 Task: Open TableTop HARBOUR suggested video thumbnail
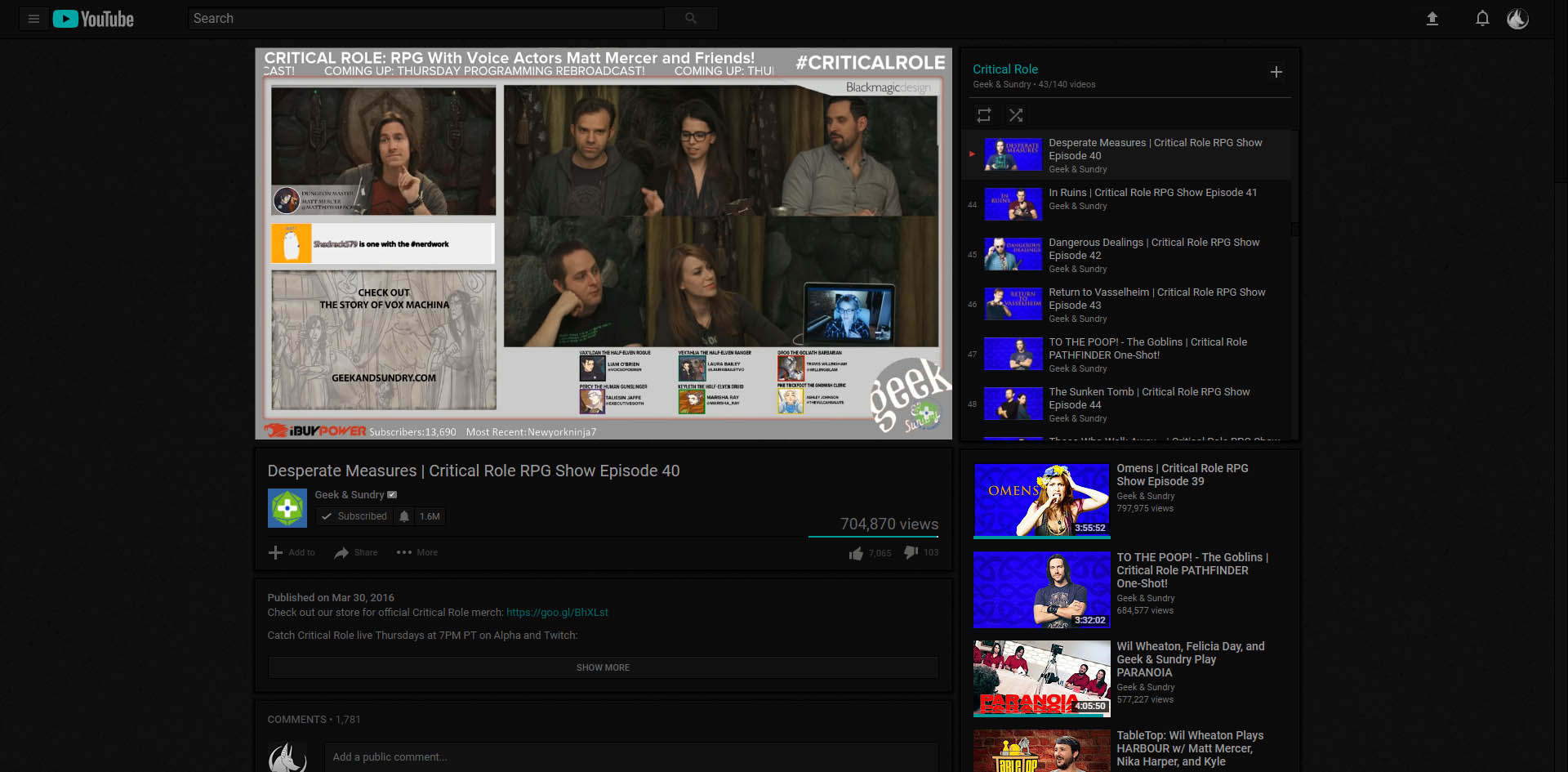1041,752
